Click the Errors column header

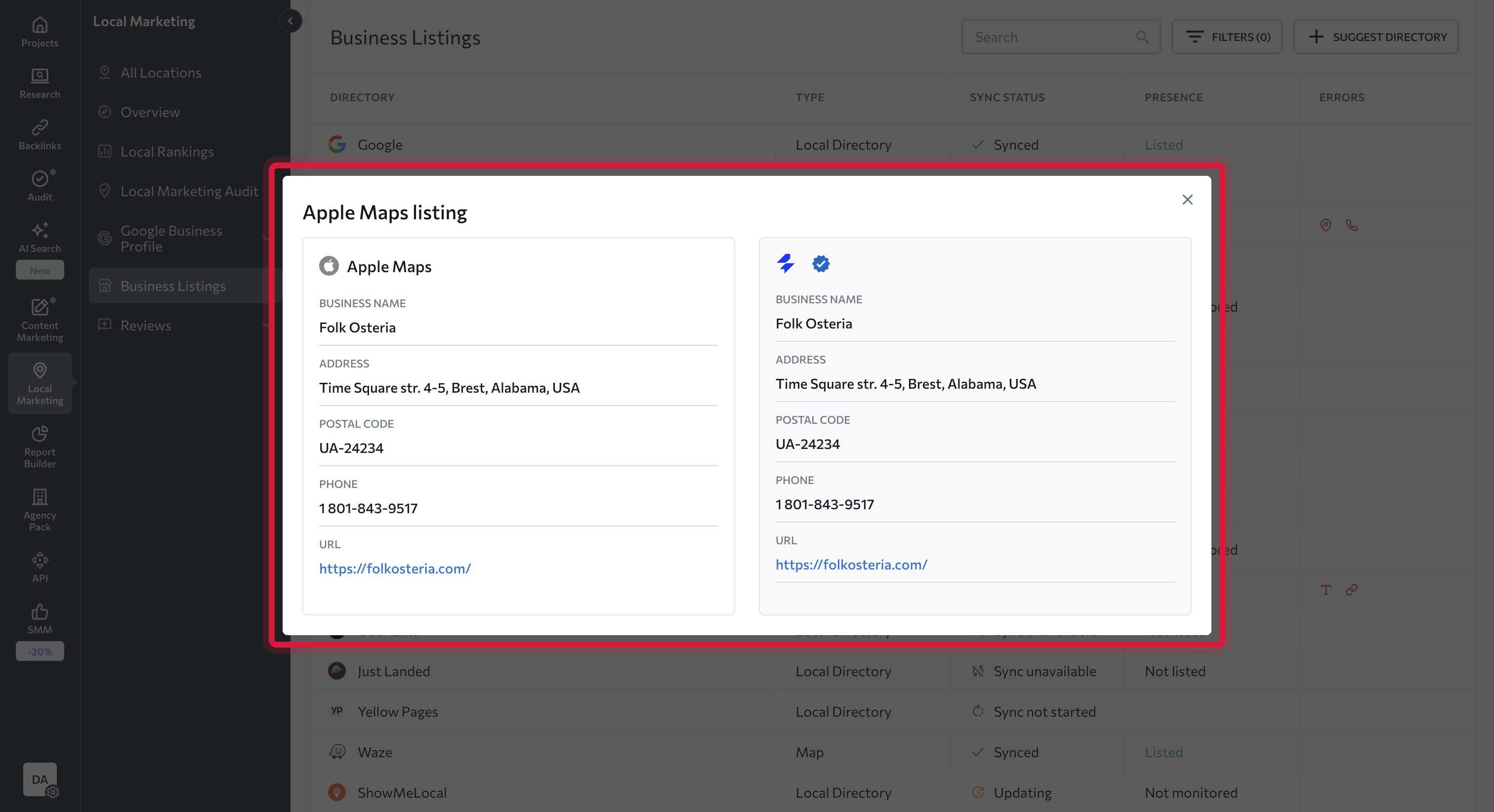click(x=1341, y=97)
